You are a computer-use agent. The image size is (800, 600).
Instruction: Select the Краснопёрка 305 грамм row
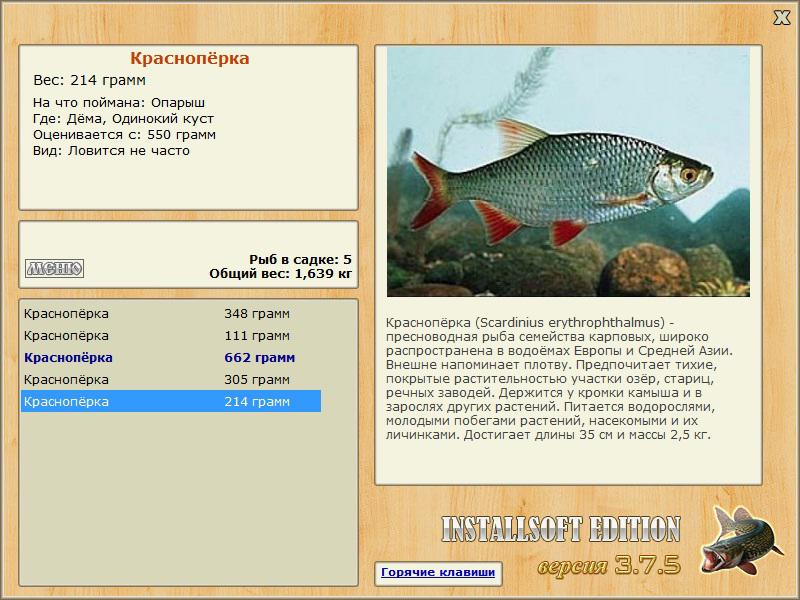pyautogui.click(x=171, y=379)
